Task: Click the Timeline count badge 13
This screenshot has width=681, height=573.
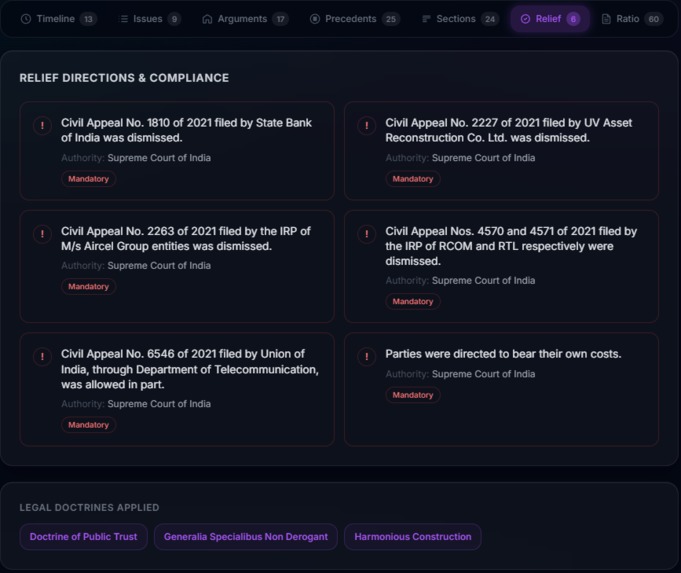Action: point(88,19)
